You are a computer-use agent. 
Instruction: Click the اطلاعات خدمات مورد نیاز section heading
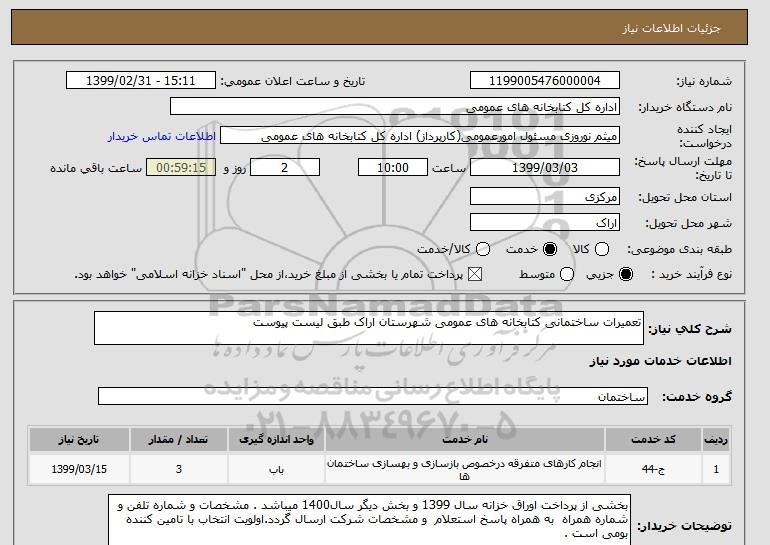(660, 361)
